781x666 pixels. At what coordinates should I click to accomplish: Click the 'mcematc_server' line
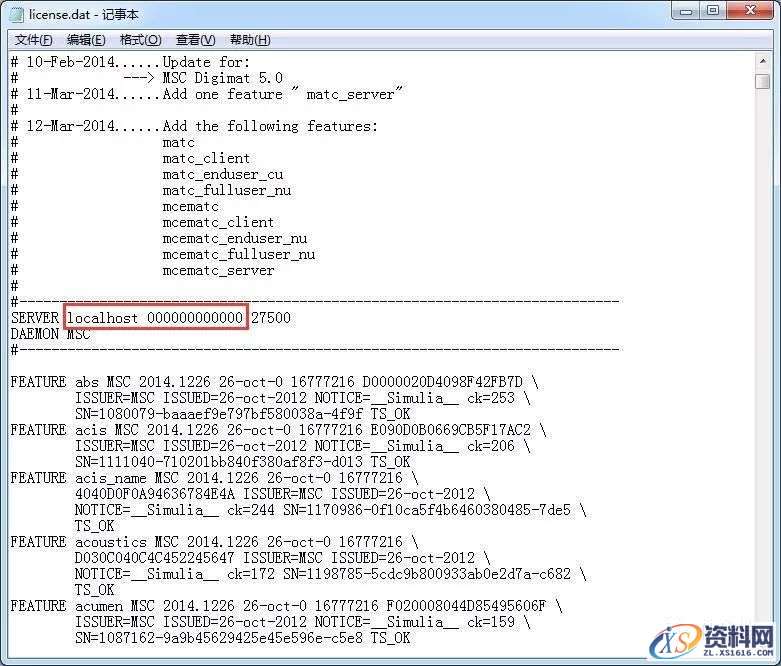coord(218,270)
